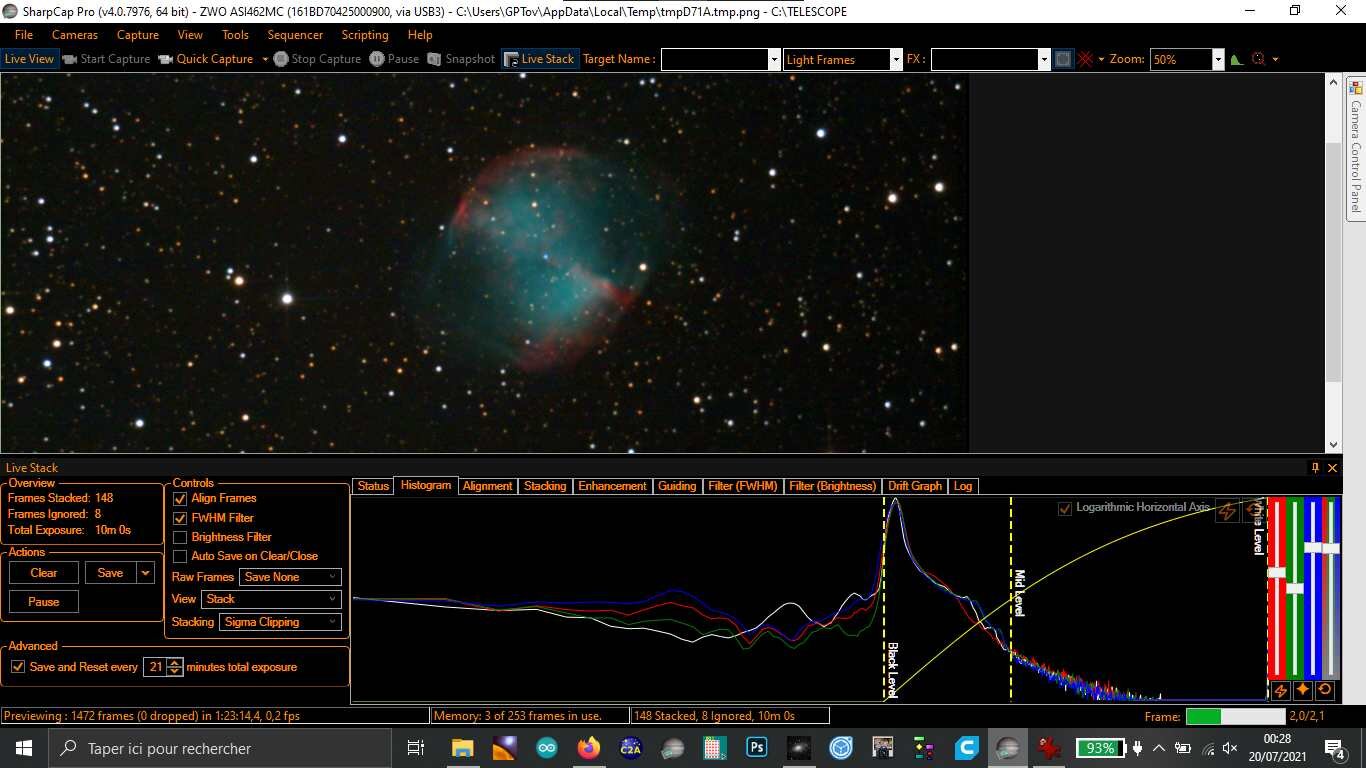Screen dimensions: 1366x768
Task: Open the Cameras menu
Action: pos(75,35)
